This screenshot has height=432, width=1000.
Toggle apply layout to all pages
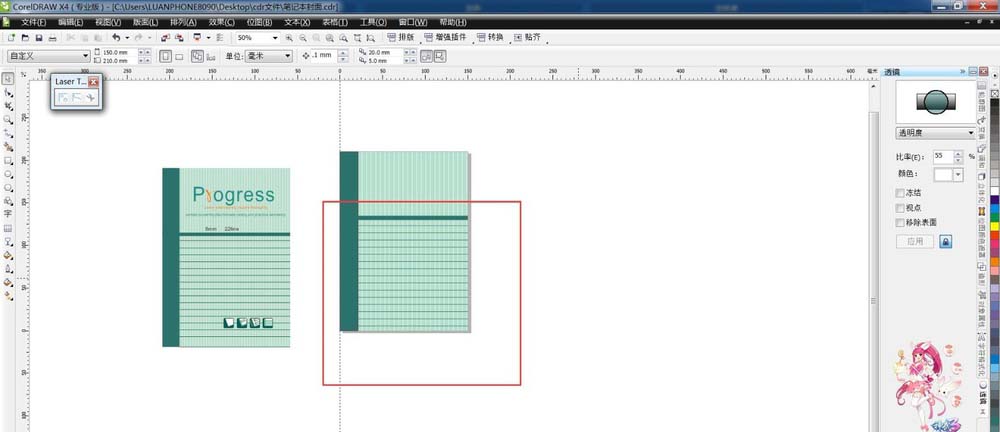[197, 56]
